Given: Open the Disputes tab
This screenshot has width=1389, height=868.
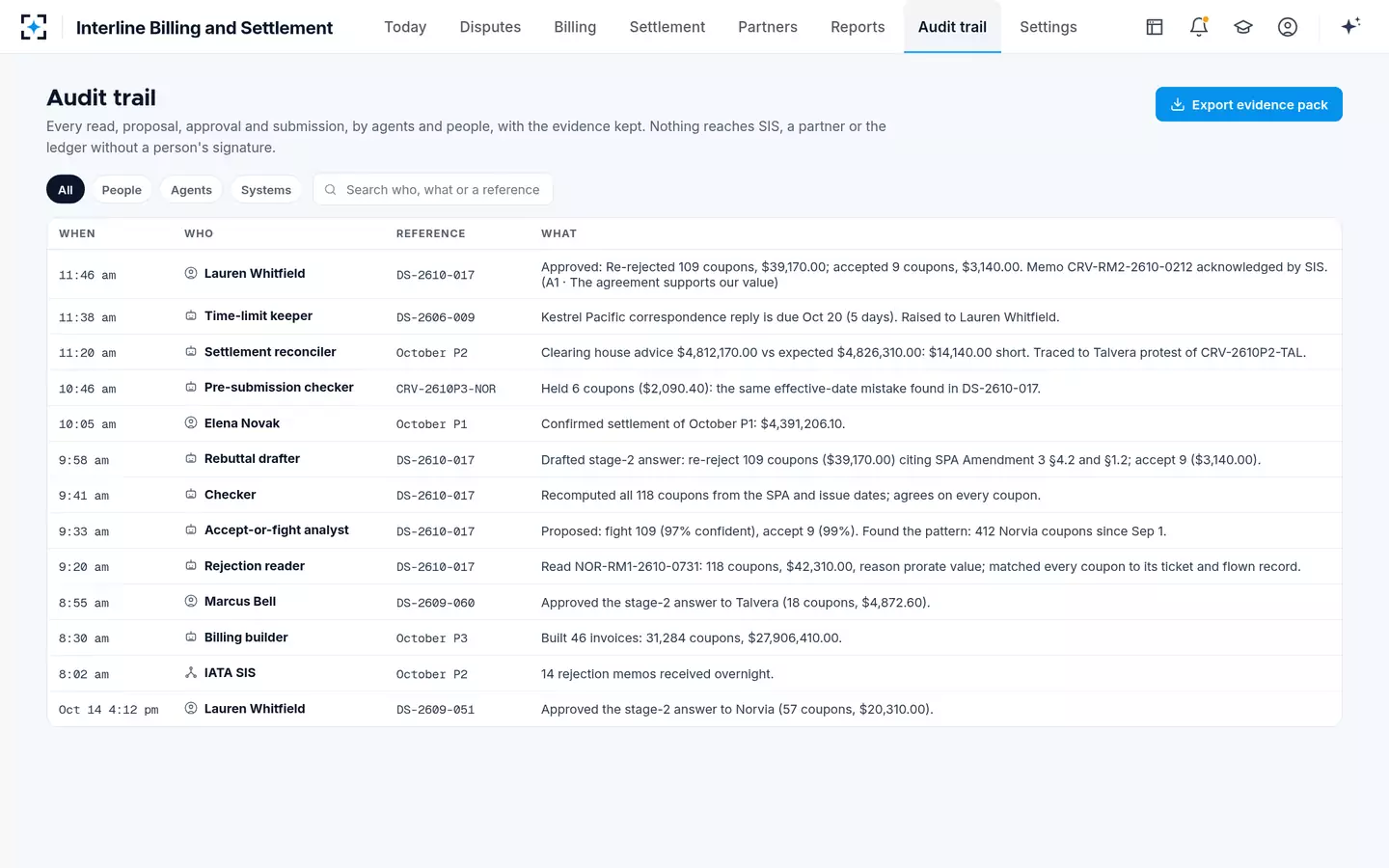Looking at the screenshot, I should 490,27.
